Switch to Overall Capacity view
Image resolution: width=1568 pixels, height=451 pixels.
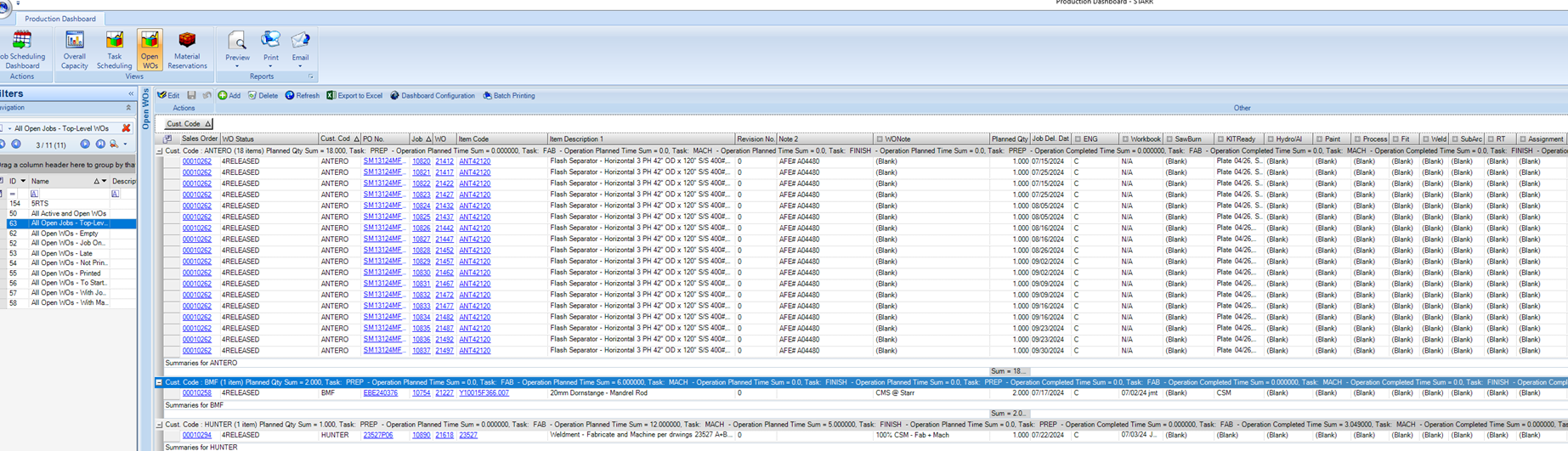point(75,49)
